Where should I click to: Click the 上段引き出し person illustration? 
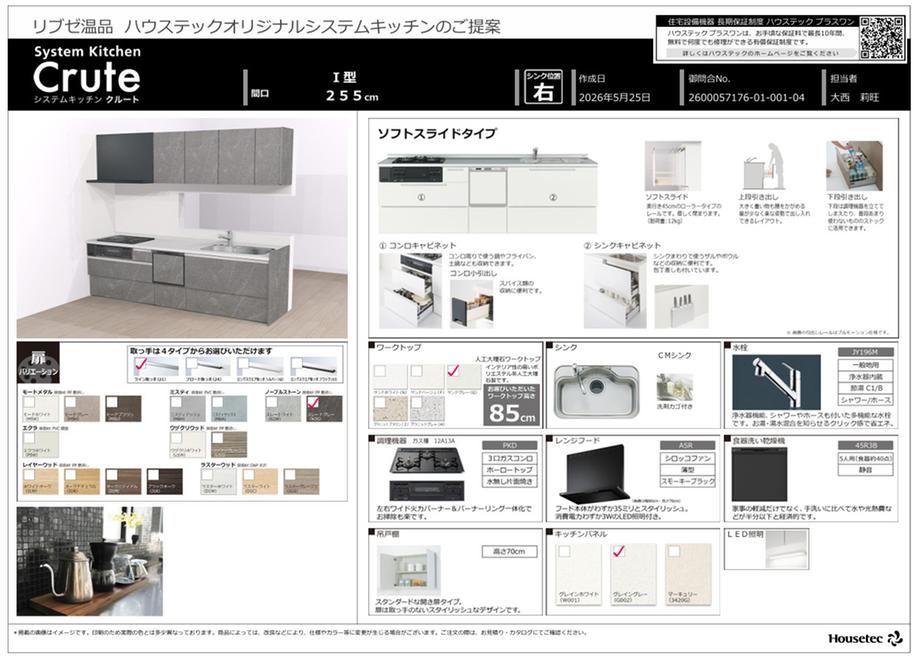coord(763,166)
